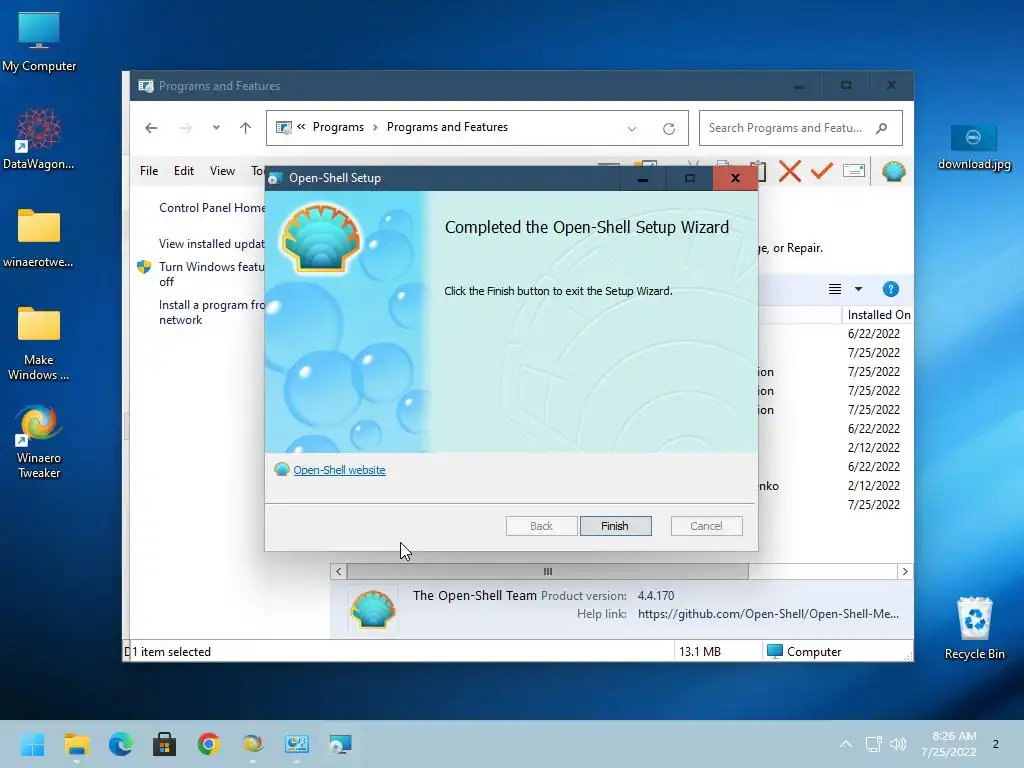Click the Finish button in Open-Shell Setup
The image size is (1024, 768).
[x=615, y=526]
